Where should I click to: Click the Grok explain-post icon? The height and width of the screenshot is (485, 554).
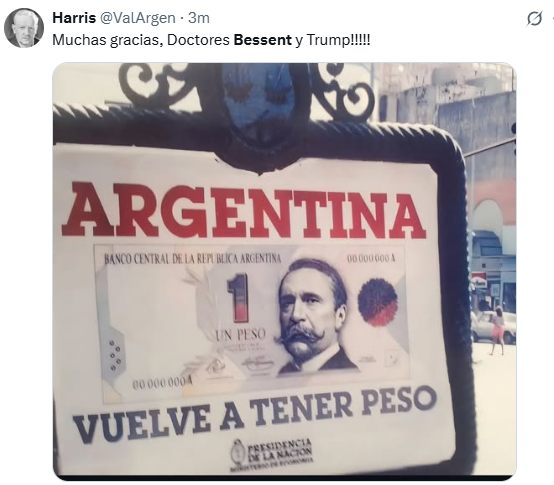[534, 18]
